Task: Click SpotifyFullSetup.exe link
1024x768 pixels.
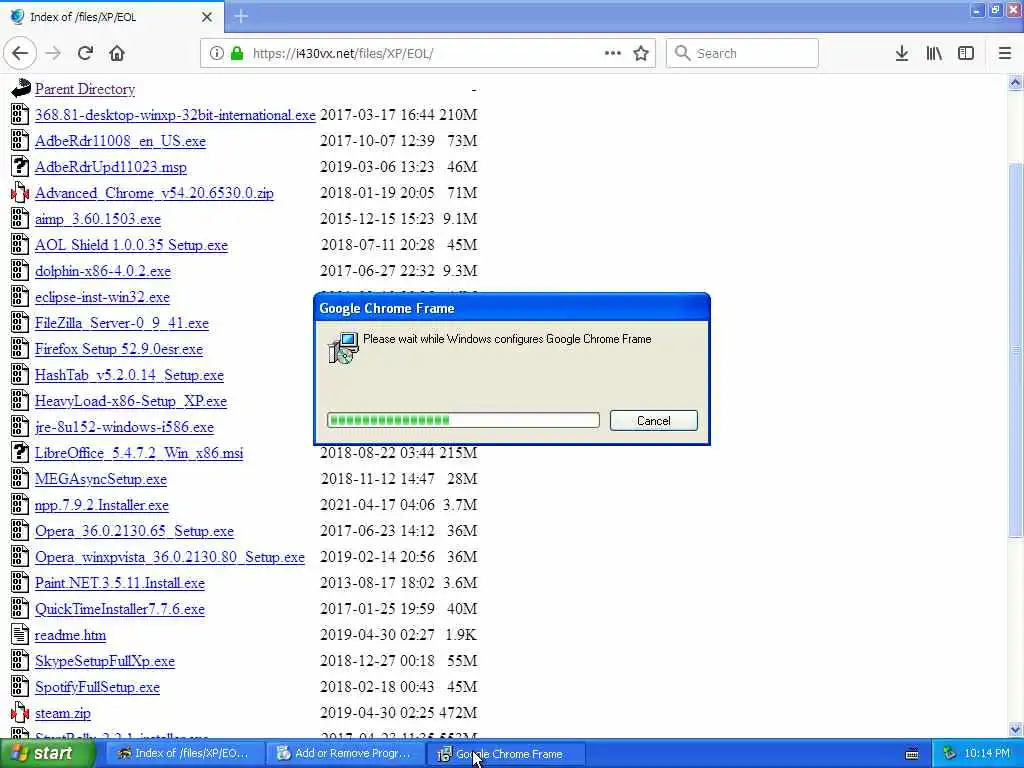Action: tap(97, 687)
